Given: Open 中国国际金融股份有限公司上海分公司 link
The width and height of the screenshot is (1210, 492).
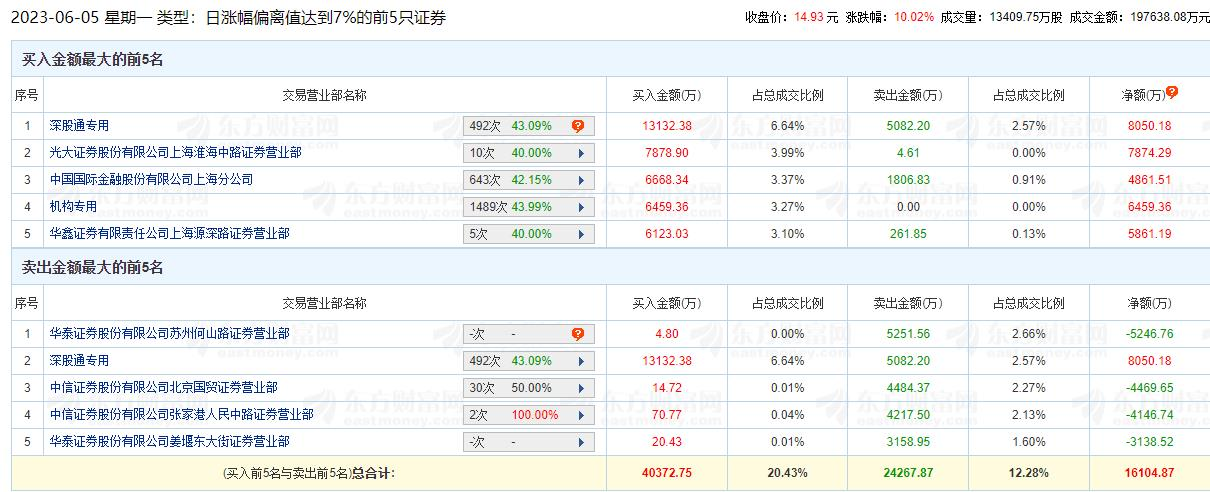Looking at the screenshot, I should 151,180.
